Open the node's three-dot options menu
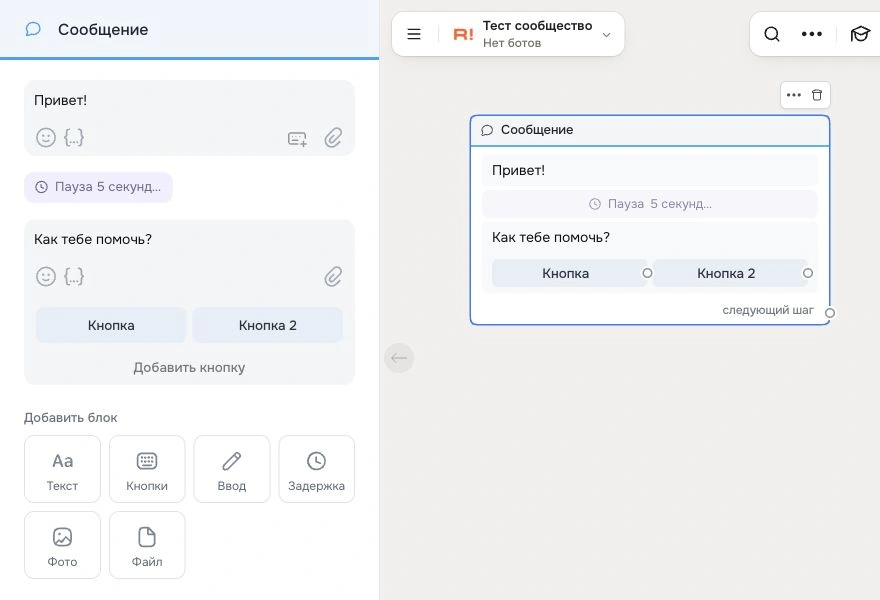880x600 pixels. tap(794, 95)
